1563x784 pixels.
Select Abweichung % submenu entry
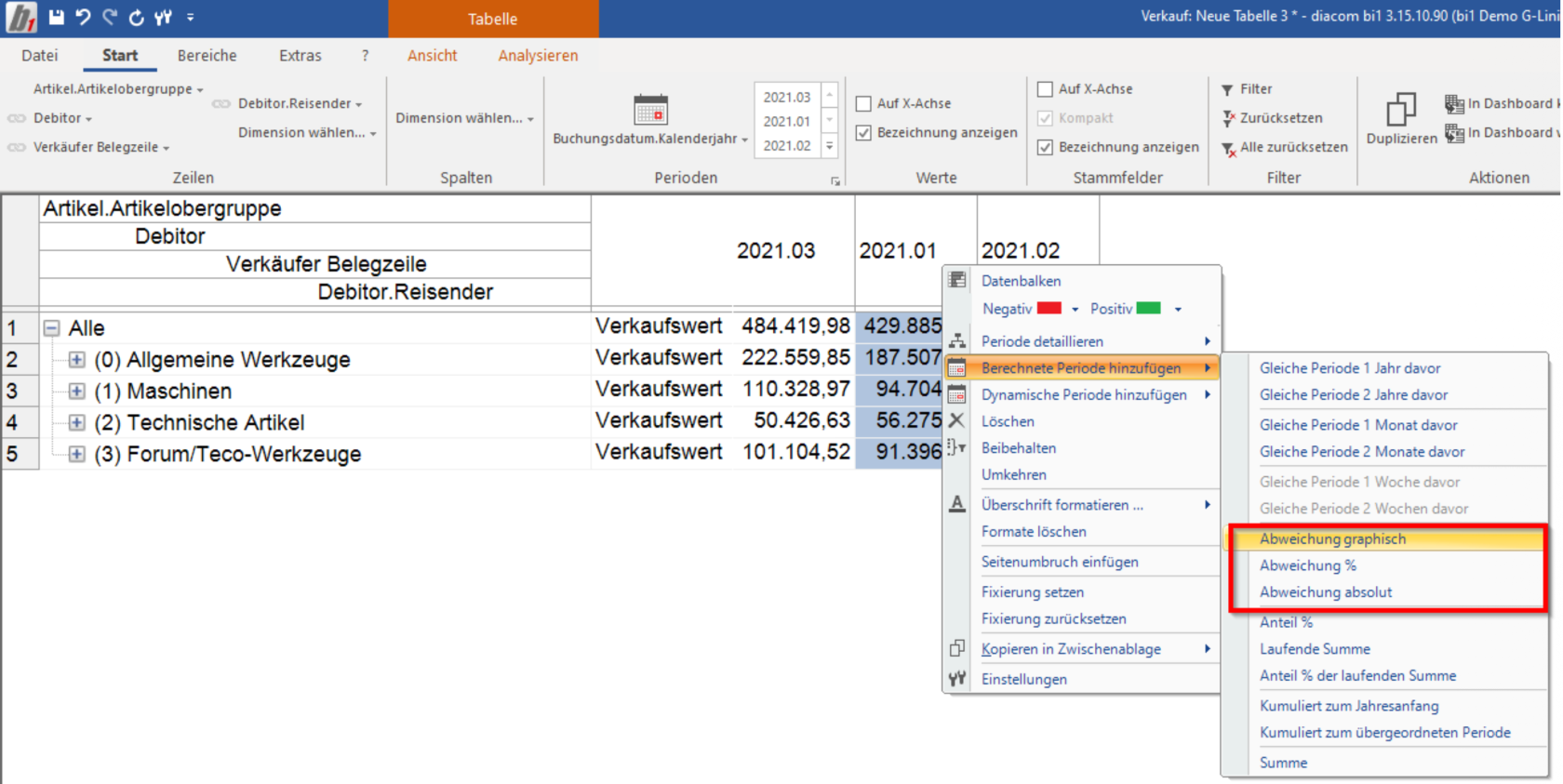tap(1386, 565)
